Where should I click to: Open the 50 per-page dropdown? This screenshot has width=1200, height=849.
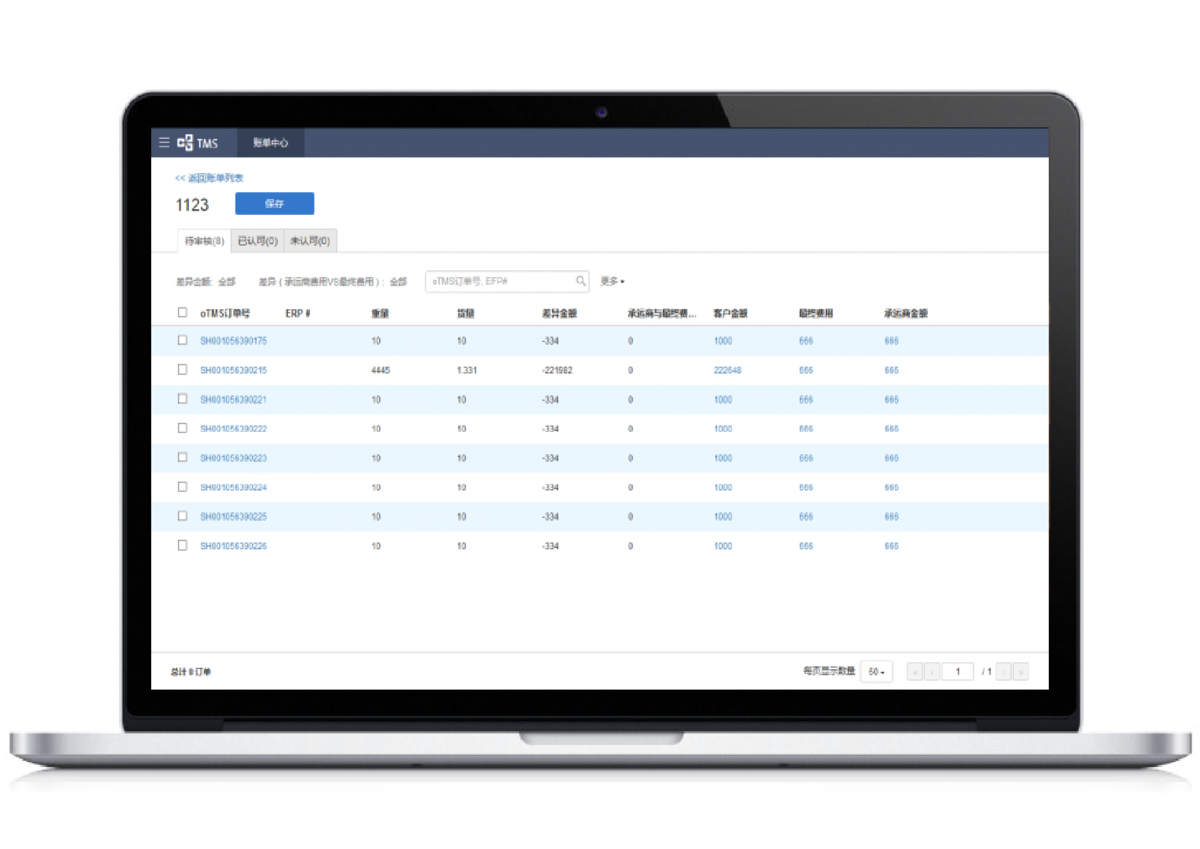click(876, 672)
